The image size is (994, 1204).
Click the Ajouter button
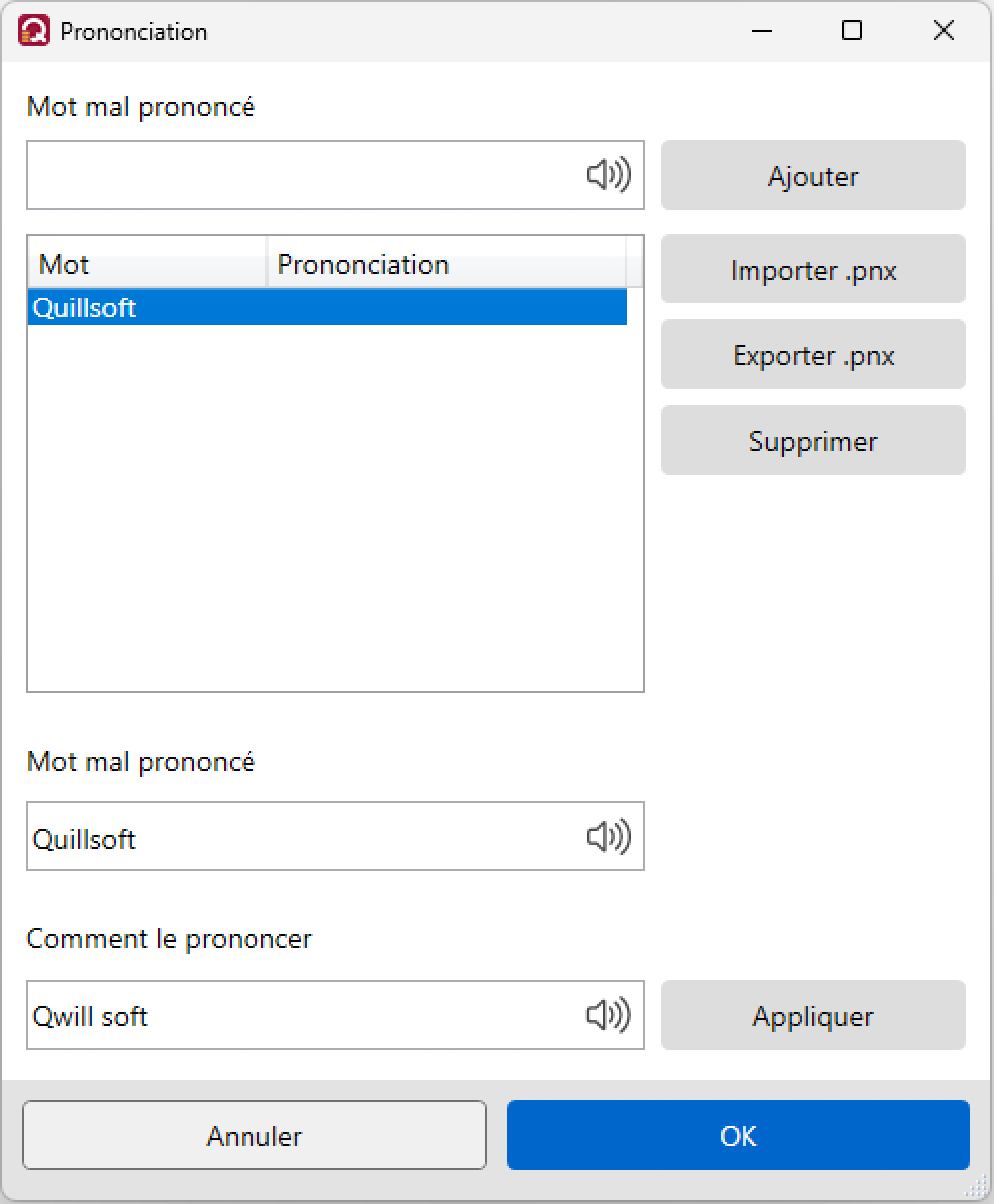coord(812,176)
